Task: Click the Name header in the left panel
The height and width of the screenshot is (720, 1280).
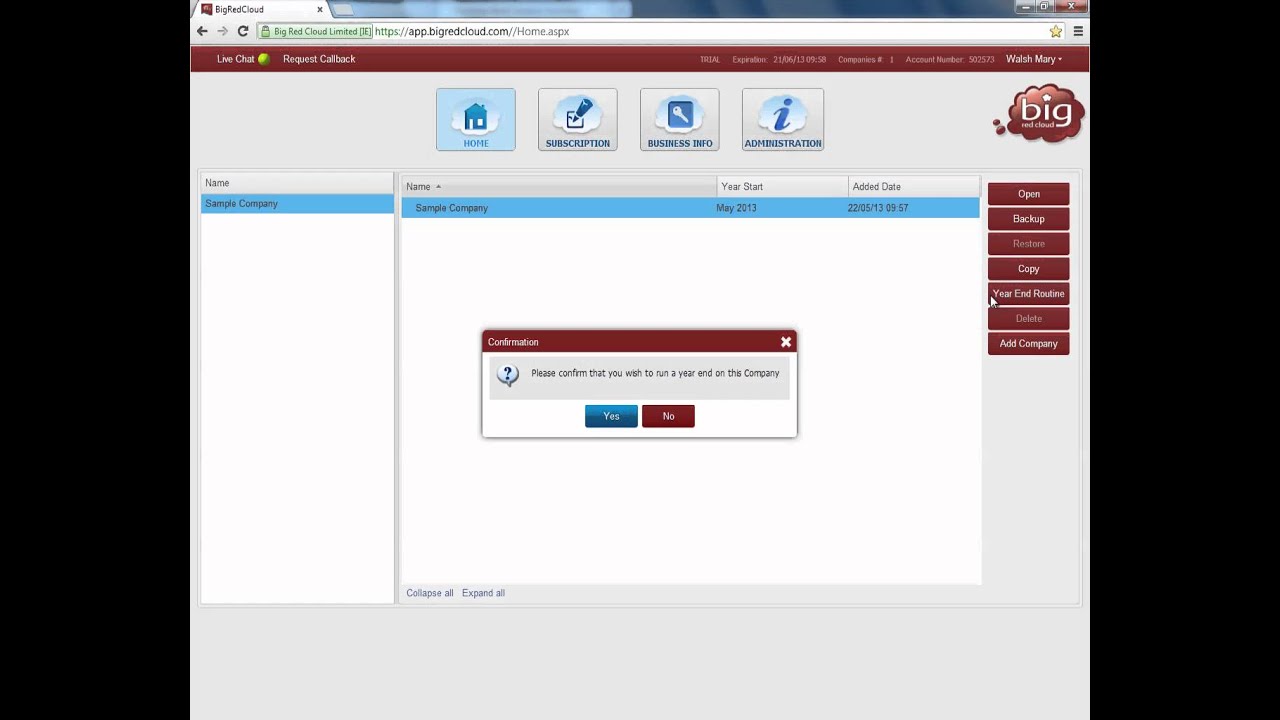Action: (x=297, y=183)
